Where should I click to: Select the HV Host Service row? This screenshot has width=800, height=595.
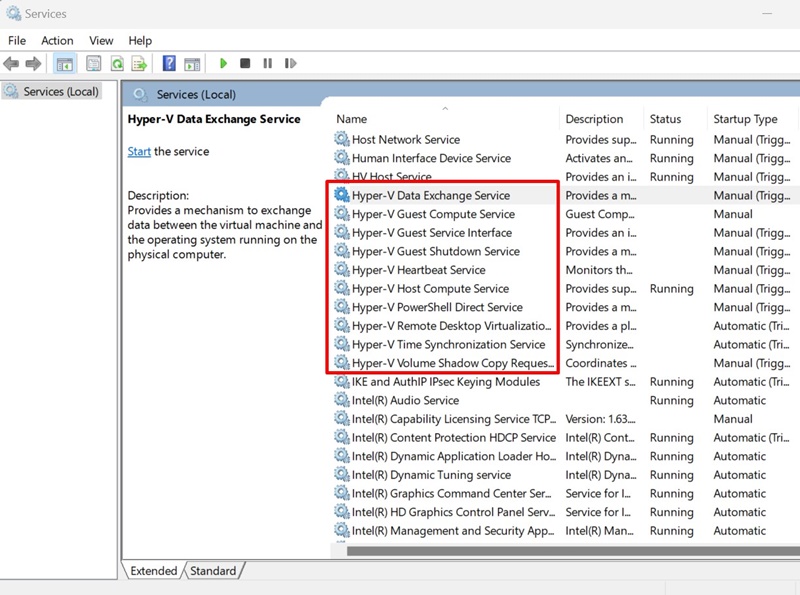click(x=564, y=177)
